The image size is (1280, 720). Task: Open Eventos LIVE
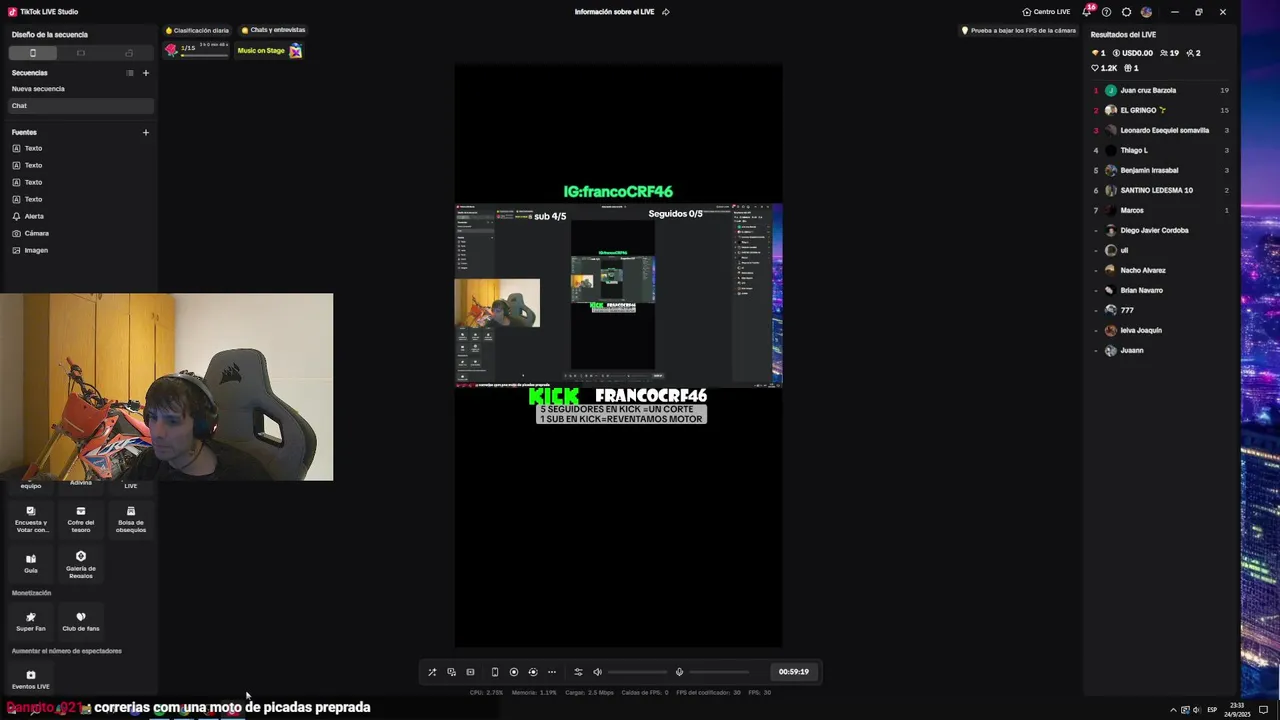click(x=31, y=680)
